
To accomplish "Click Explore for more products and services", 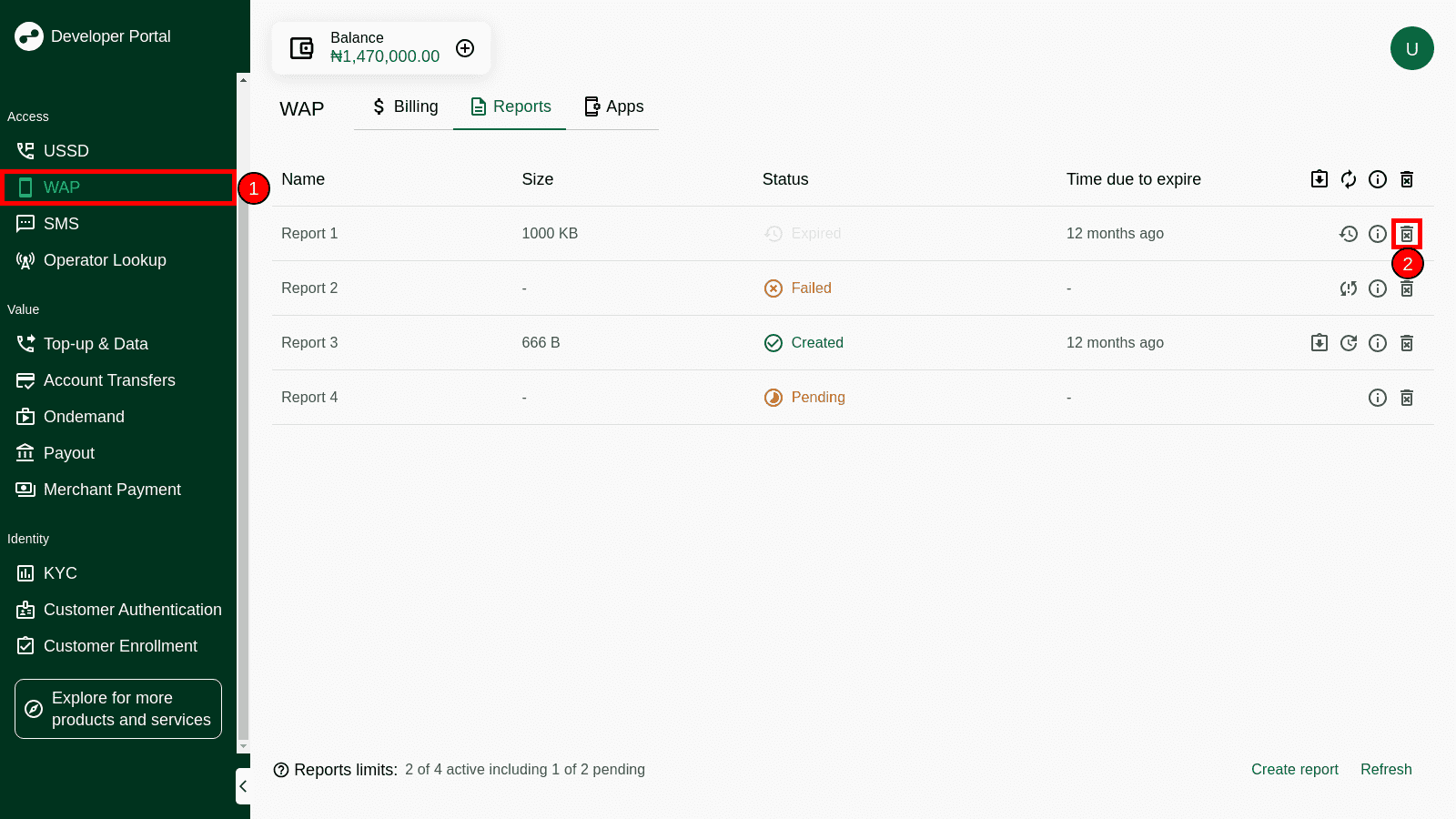I will click(x=118, y=709).
